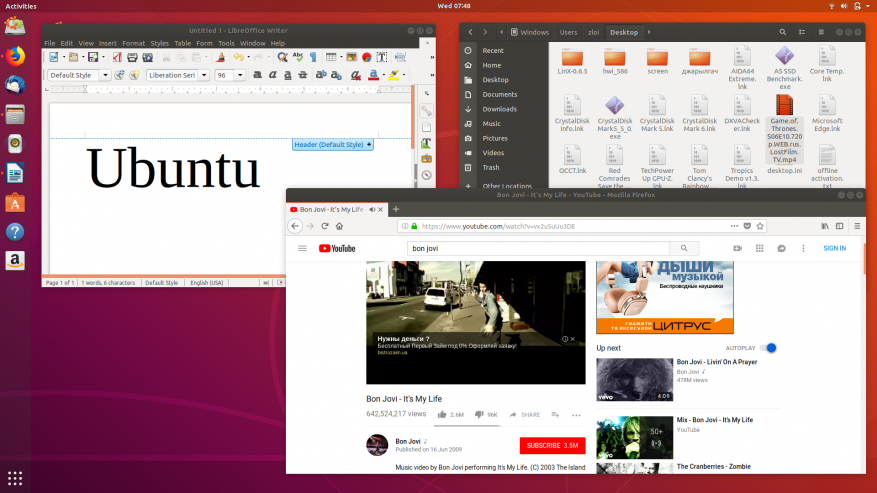This screenshot has height=493, width=877.
Task: Open the font size 96 dropdown
Action: [x=240, y=75]
